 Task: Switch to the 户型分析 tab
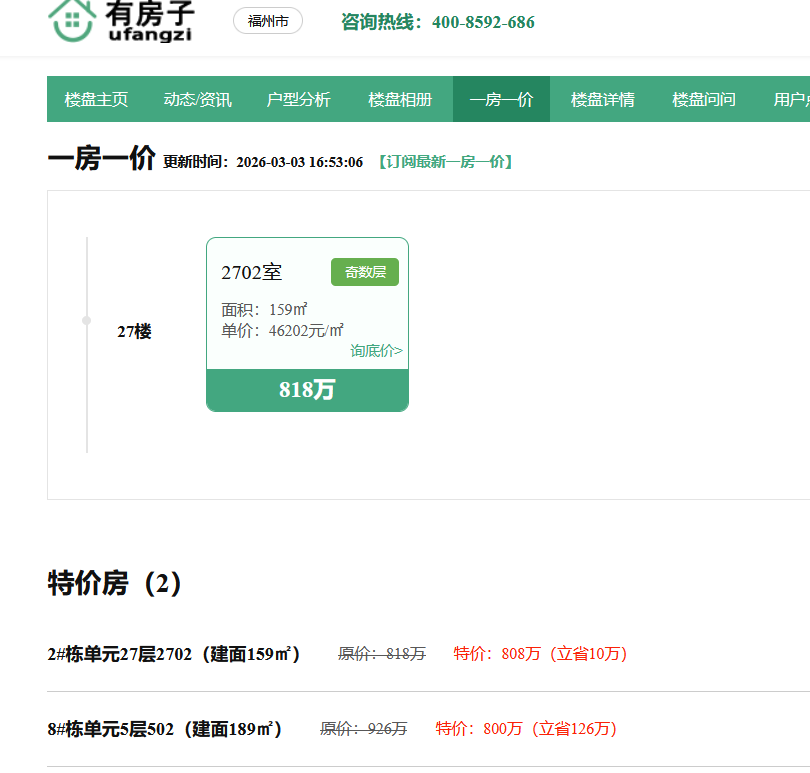[x=298, y=99]
